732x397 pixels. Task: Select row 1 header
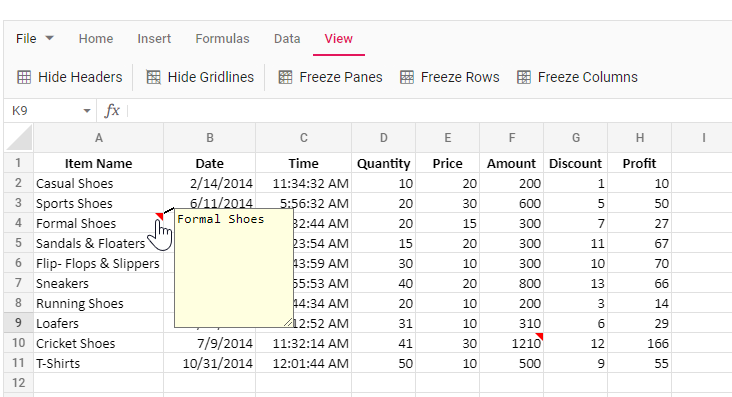[x=19, y=163]
